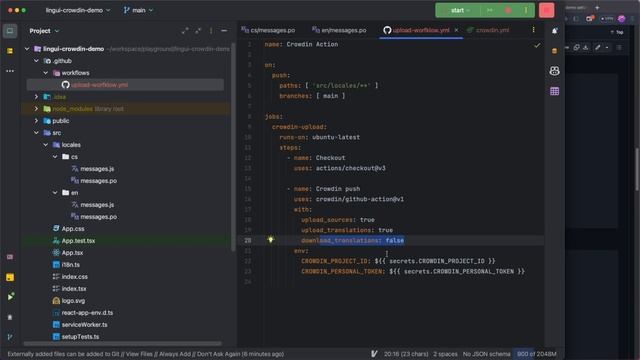Click the project tree vertical scrollbar

[233, 147]
